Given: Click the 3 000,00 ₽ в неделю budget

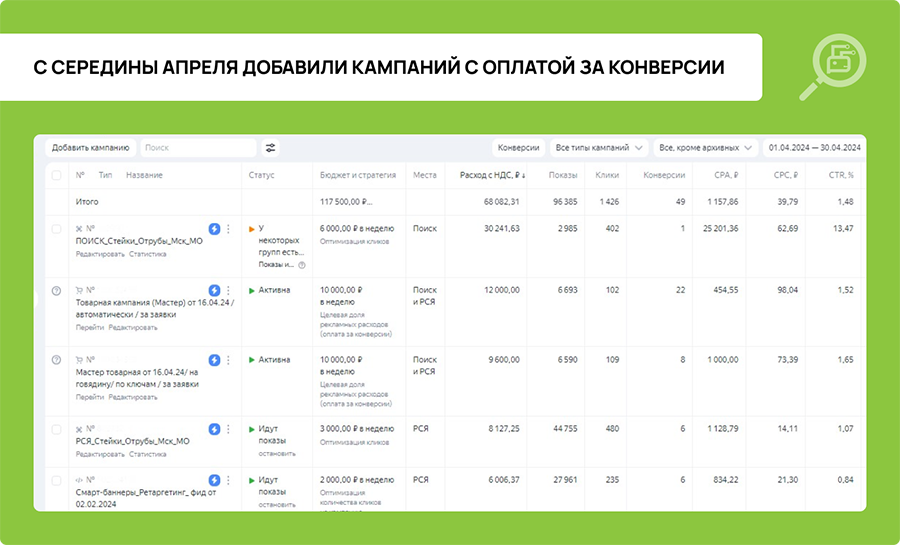Looking at the screenshot, I should 357,429.
